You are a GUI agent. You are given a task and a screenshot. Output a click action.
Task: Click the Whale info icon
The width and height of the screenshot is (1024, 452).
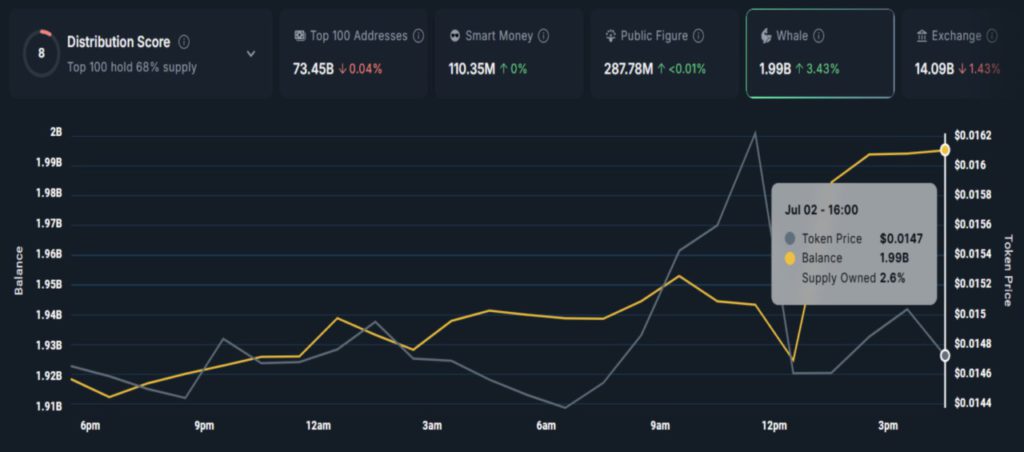818,36
